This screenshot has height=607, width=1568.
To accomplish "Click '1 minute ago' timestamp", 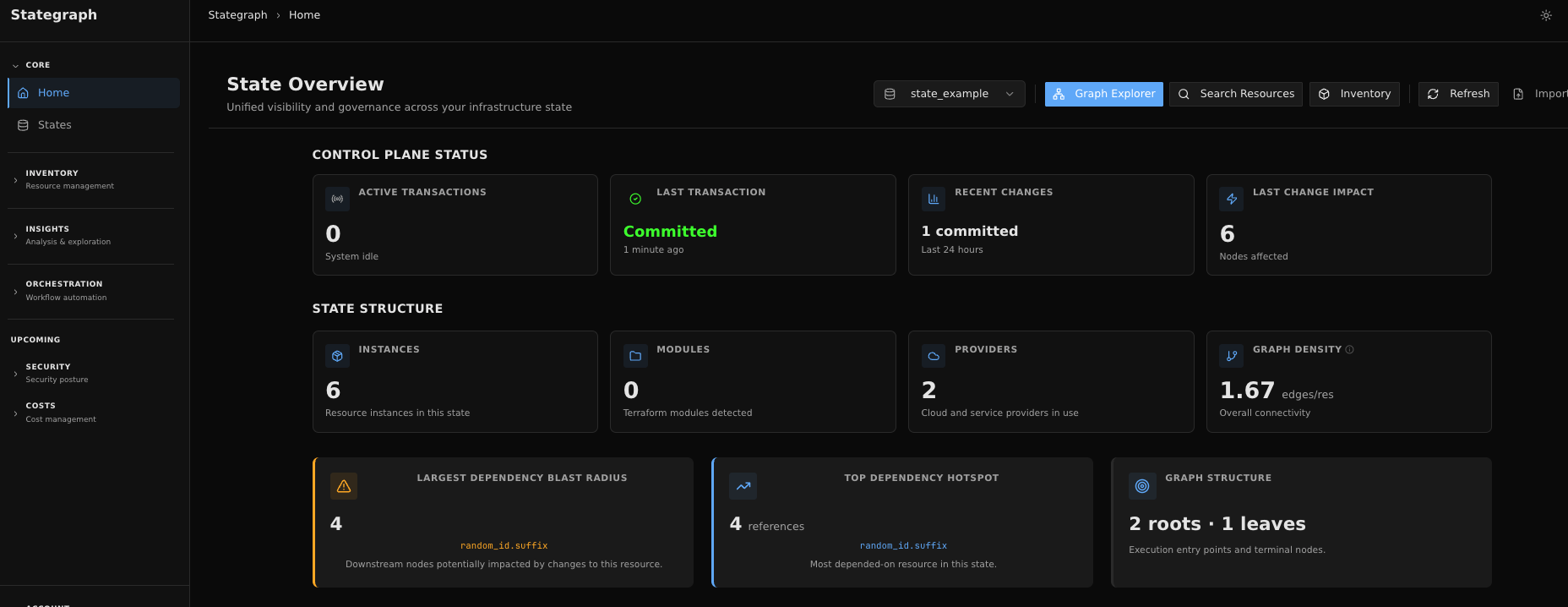I will [654, 250].
